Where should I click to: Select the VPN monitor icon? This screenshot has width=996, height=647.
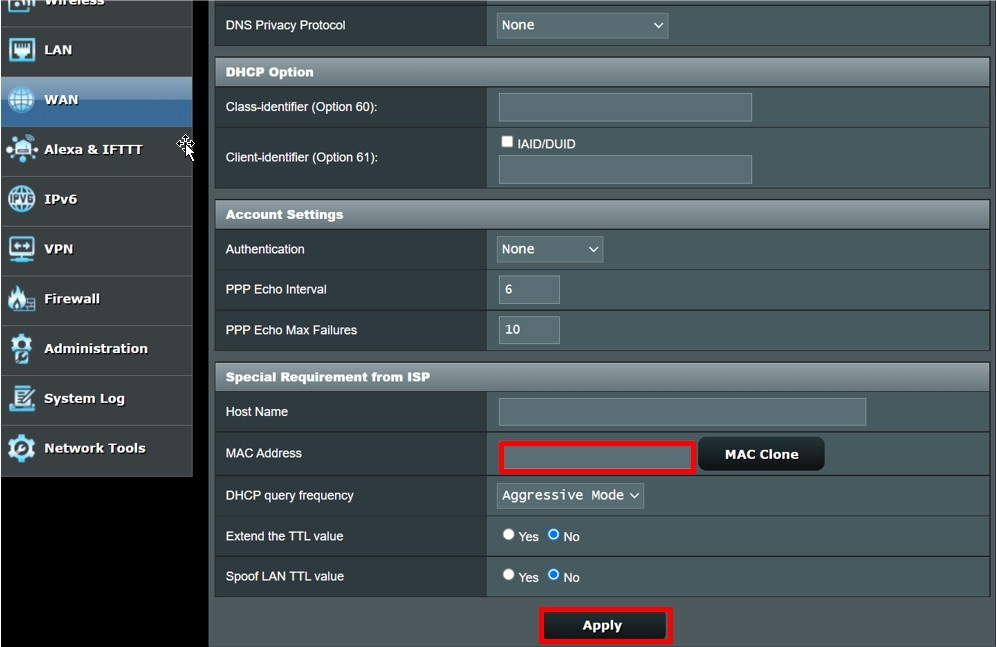21,249
